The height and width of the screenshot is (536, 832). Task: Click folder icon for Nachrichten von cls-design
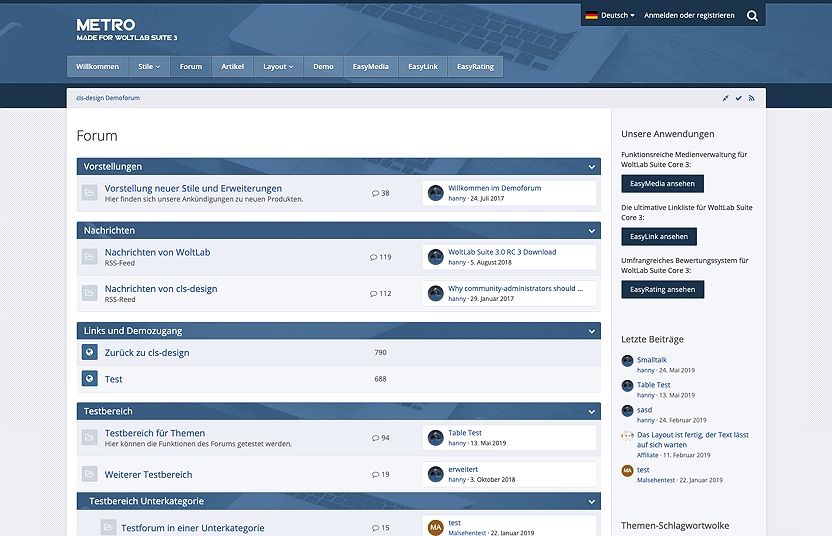(90, 293)
